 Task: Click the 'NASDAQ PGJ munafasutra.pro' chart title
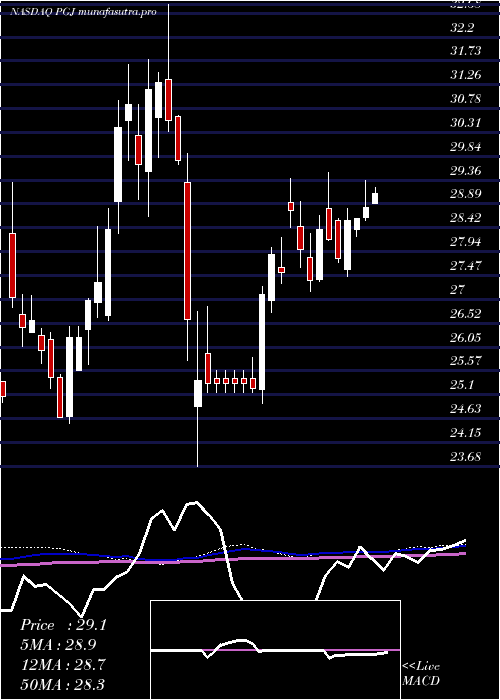pyautogui.click(x=83, y=12)
